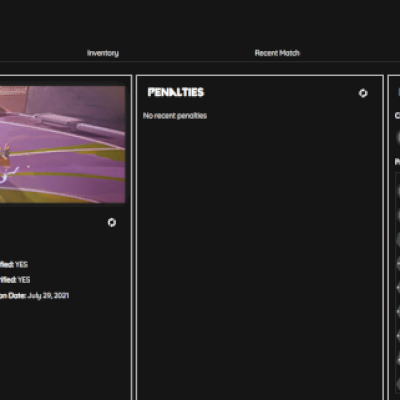The height and width of the screenshot is (400, 400).
Task: Select the sixth avatar in right-edge list
Action: pos(398,312)
